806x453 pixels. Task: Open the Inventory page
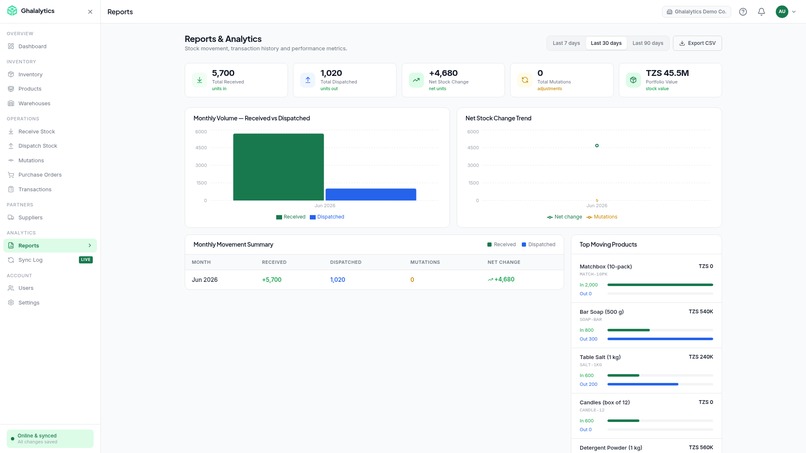pyautogui.click(x=50, y=75)
